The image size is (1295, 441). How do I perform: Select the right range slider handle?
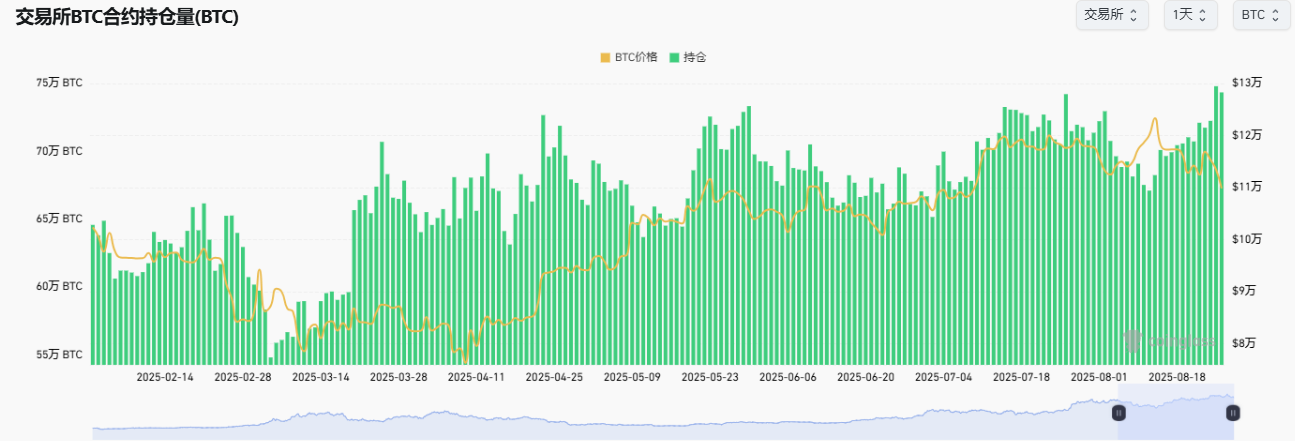pyautogui.click(x=1233, y=412)
